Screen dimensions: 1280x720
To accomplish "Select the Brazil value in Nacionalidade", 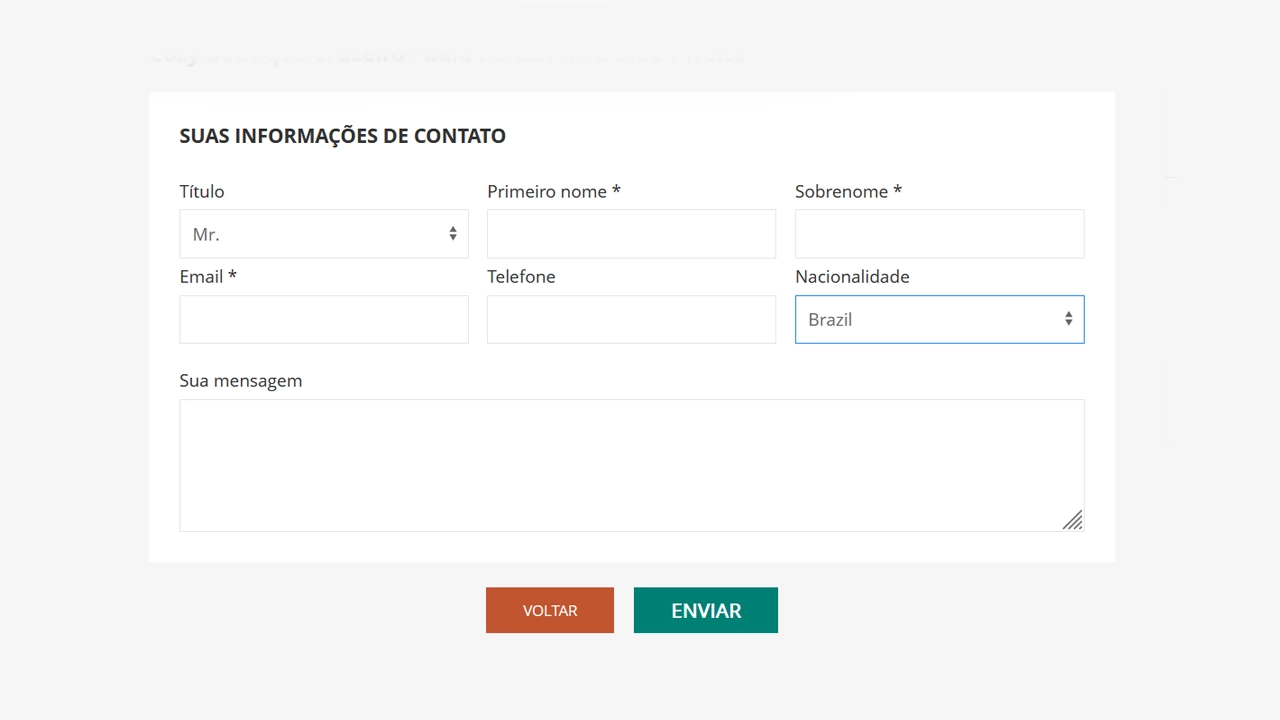I will 830,319.
